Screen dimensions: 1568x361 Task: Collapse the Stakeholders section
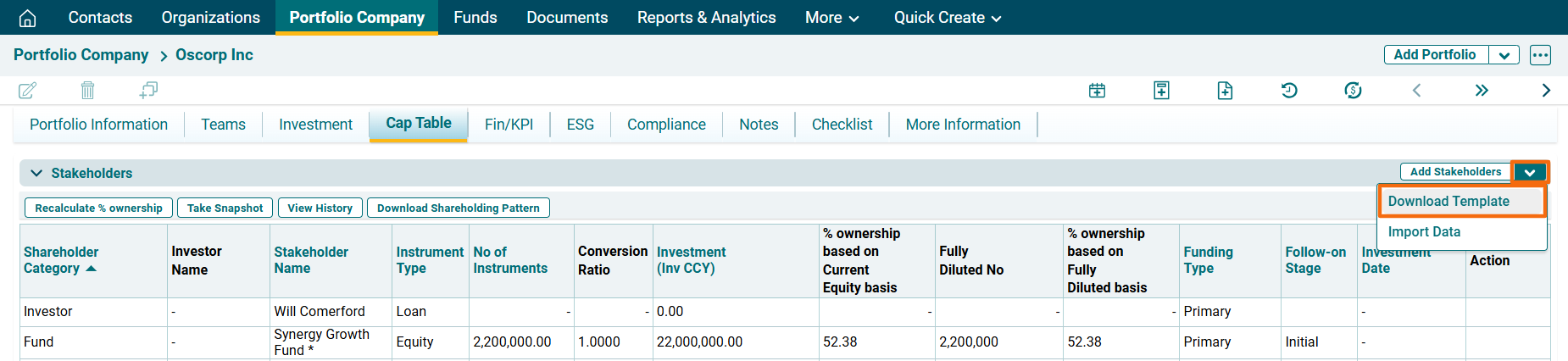coord(36,173)
